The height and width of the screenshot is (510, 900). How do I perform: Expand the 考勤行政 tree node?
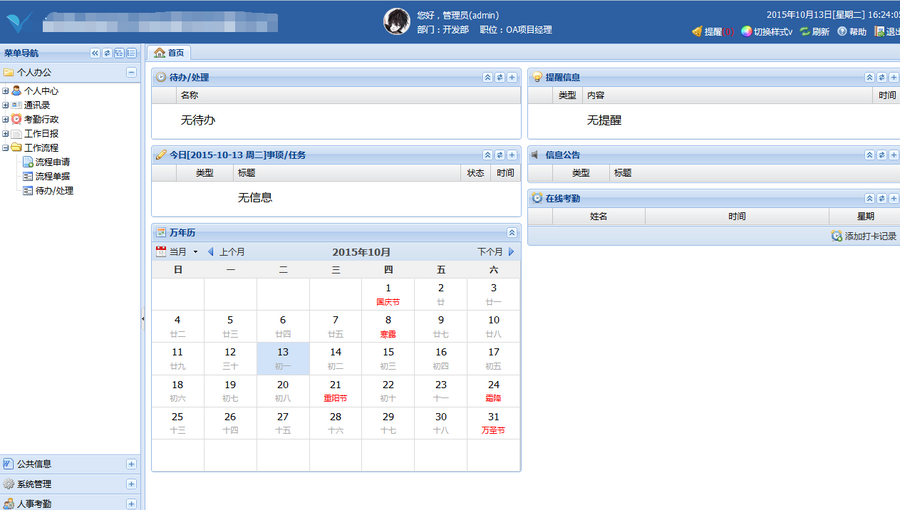pos(5,119)
